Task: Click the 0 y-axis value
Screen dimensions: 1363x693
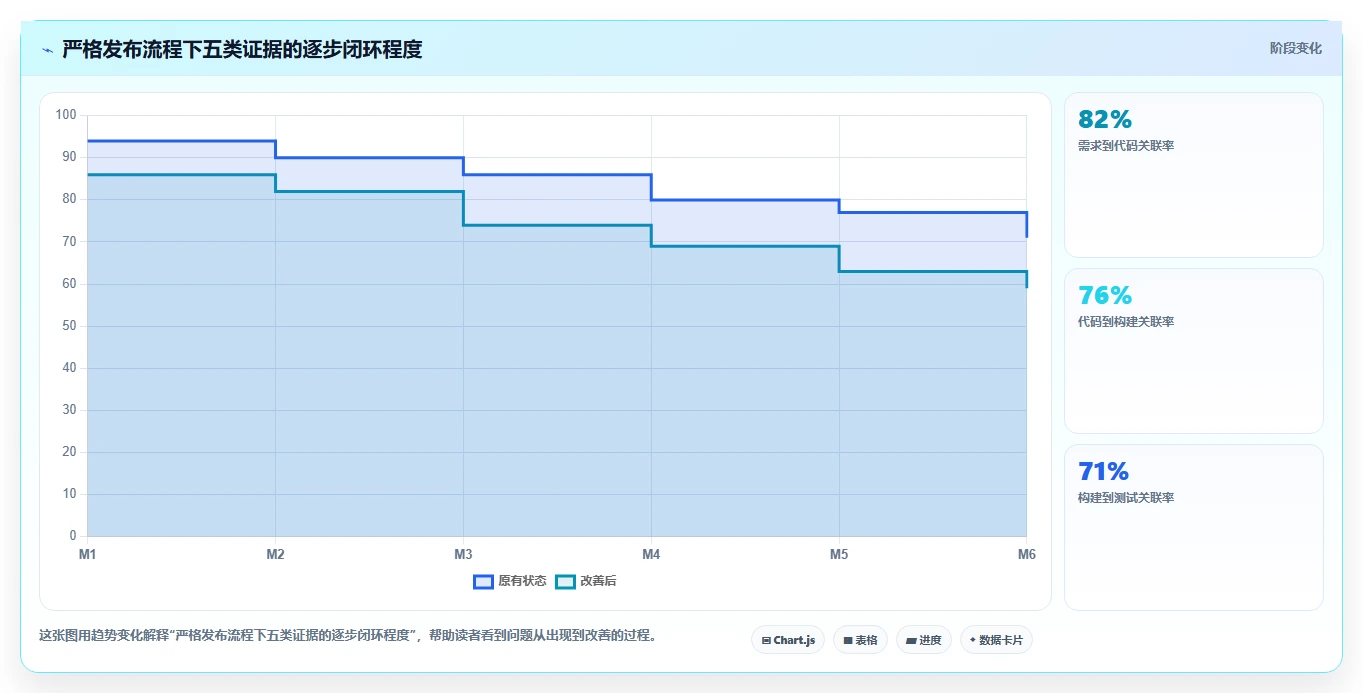Action: [73, 536]
